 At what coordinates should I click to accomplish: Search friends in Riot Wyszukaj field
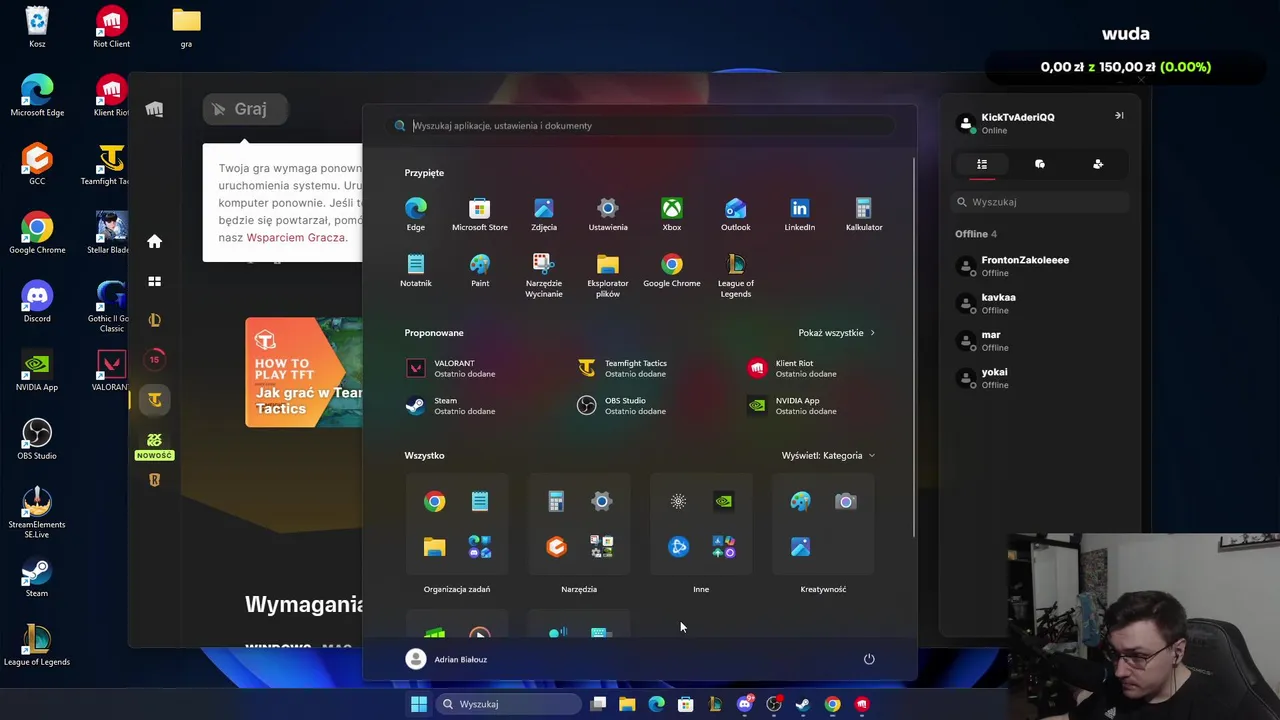click(x=1040, y=202)
